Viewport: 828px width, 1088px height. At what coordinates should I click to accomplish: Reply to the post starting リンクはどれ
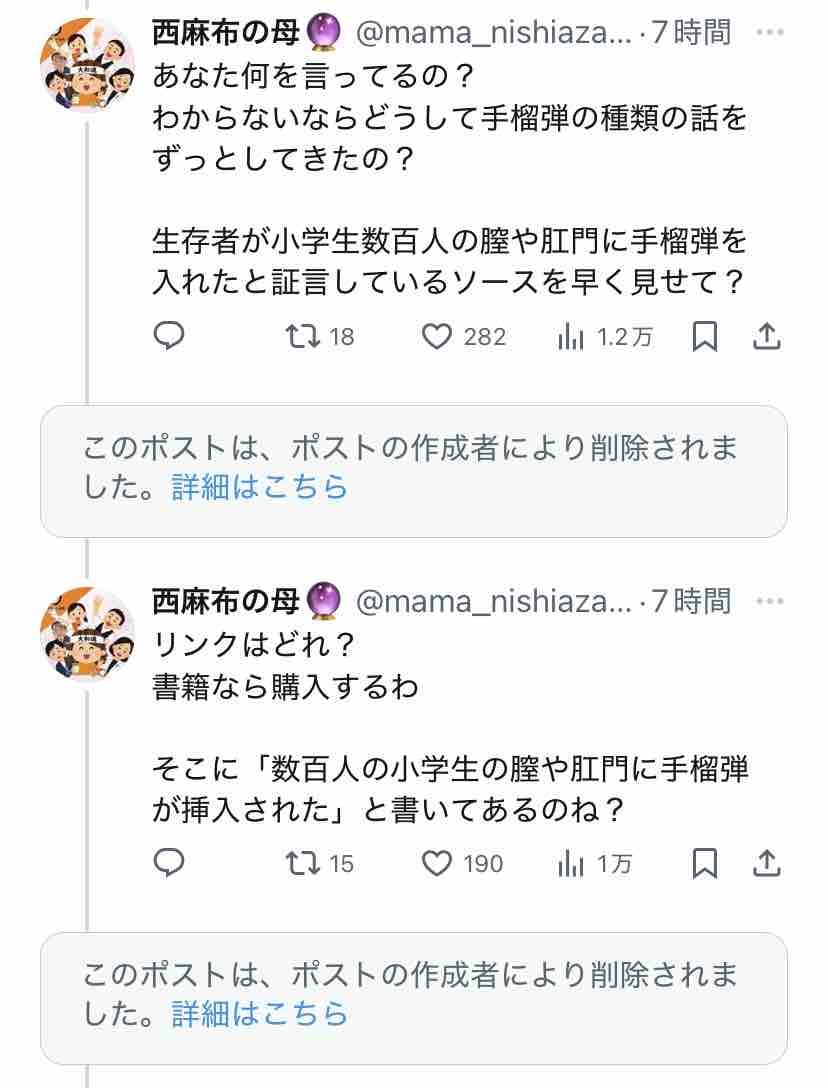169,863
